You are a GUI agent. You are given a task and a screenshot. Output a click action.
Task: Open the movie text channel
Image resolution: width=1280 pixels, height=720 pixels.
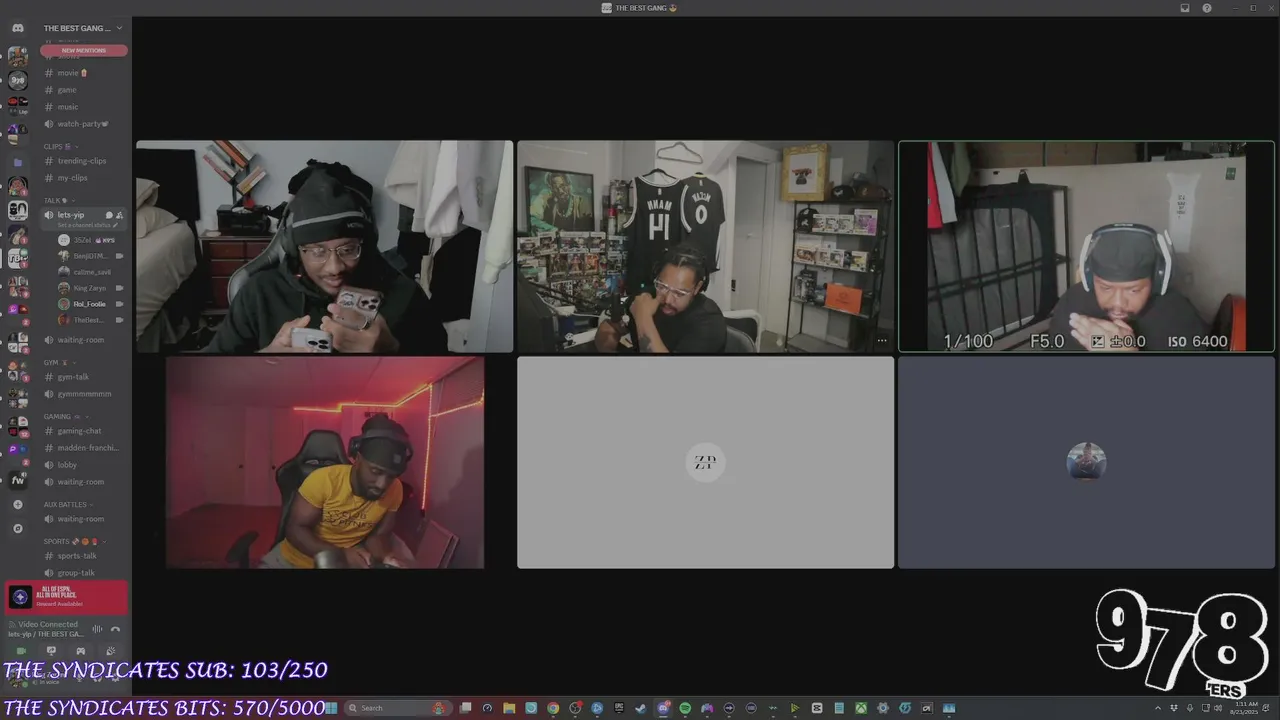click(84, 73)
